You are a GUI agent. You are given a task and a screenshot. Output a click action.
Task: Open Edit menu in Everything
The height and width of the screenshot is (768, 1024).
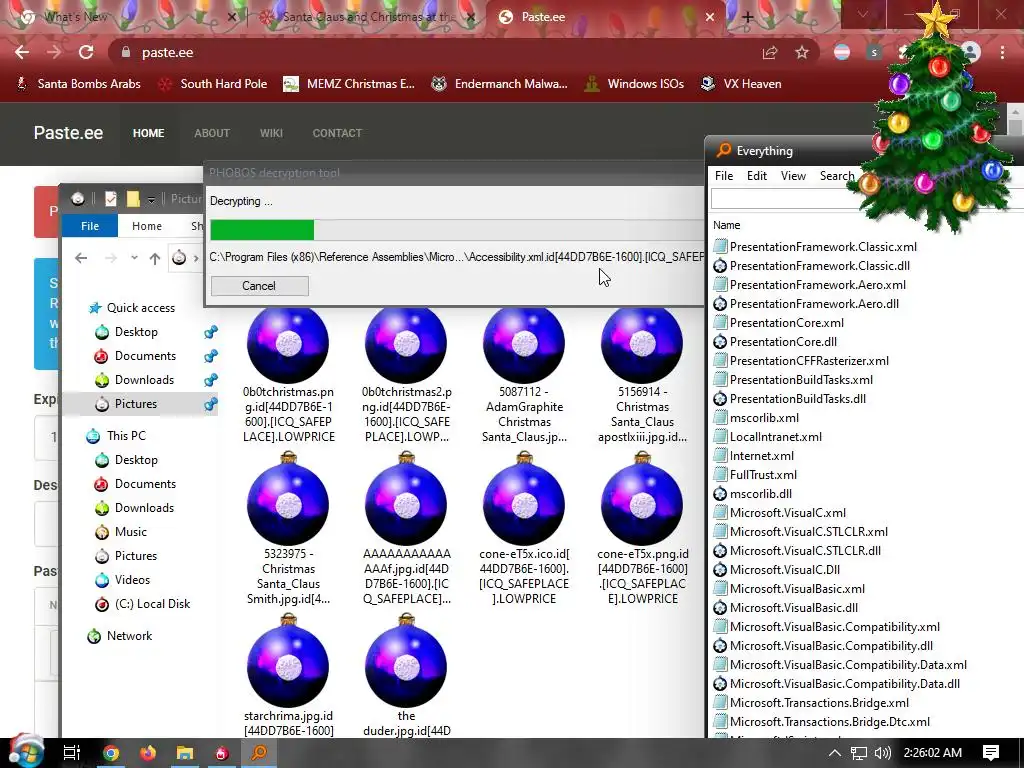coord(757,176)
